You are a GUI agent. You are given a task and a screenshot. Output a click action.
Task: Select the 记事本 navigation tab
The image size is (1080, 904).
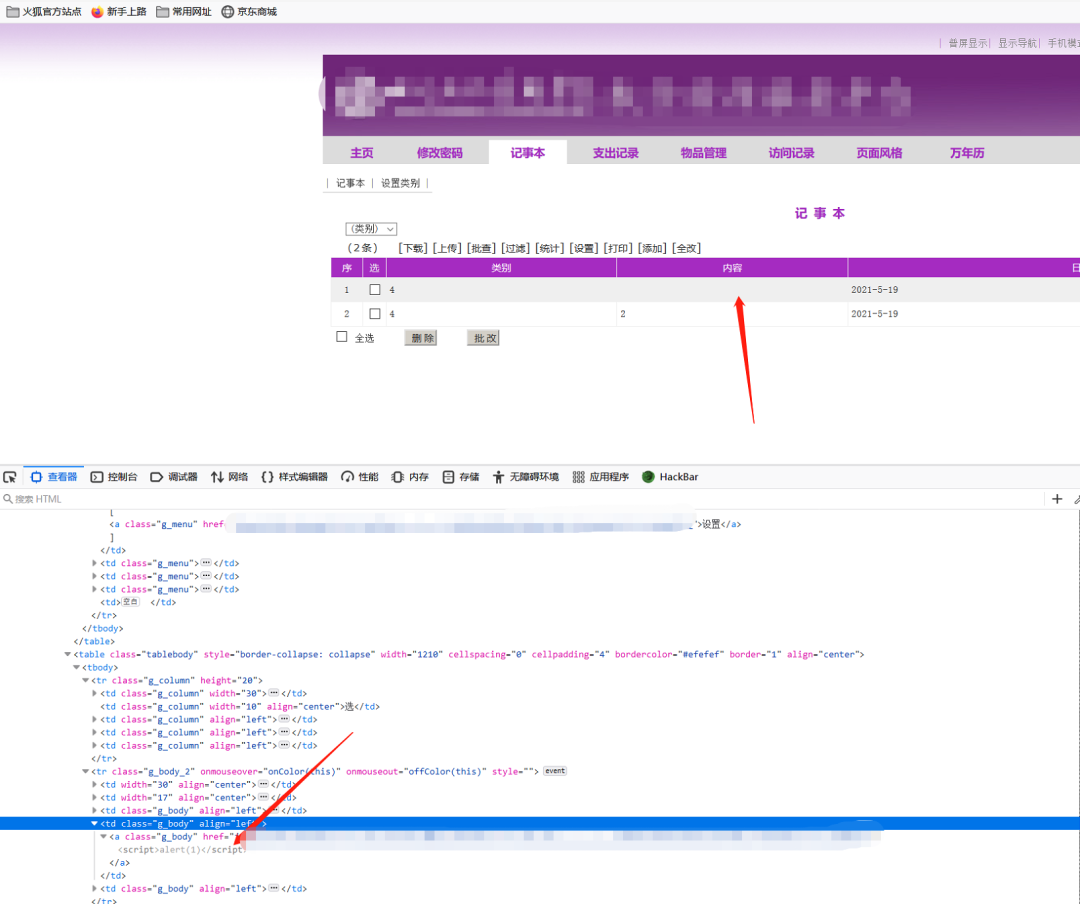(528, 153)
